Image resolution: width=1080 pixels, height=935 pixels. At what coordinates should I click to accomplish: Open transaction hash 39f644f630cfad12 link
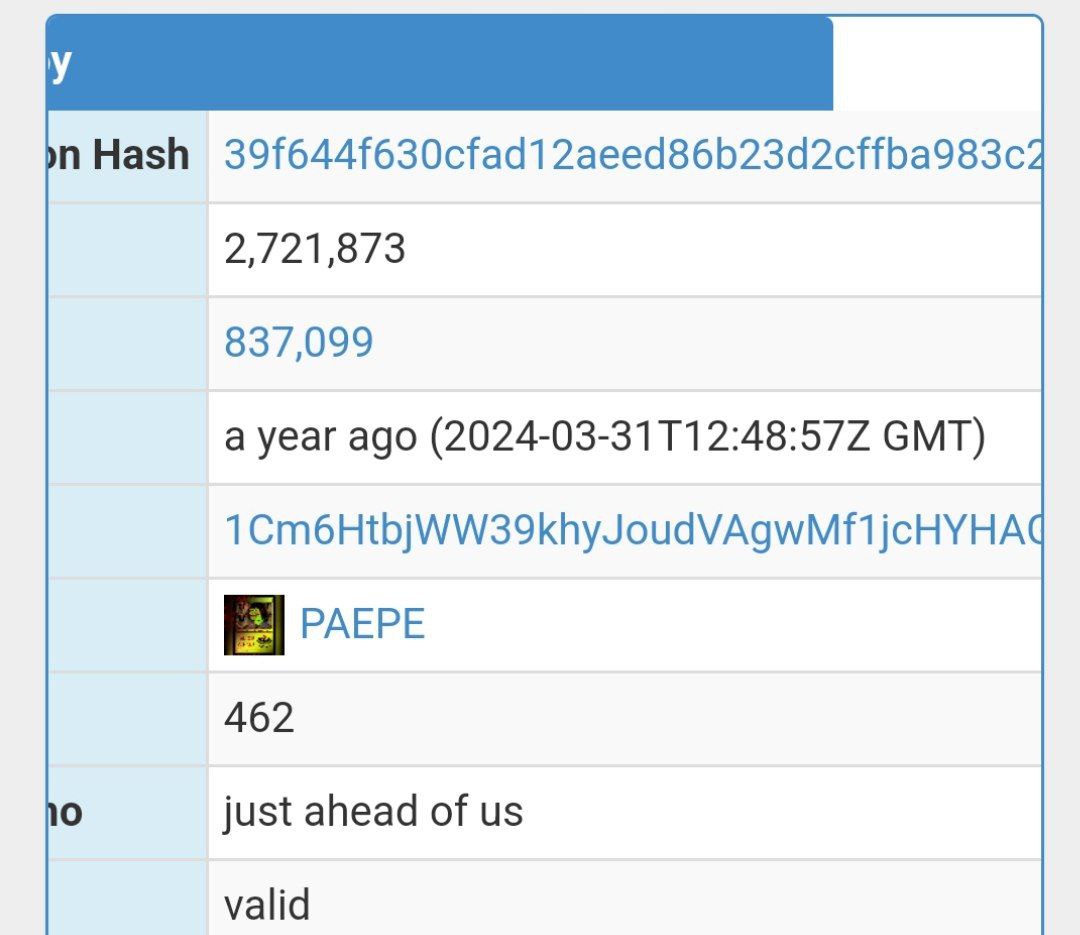pyautogui.click(x=632, y=154)
